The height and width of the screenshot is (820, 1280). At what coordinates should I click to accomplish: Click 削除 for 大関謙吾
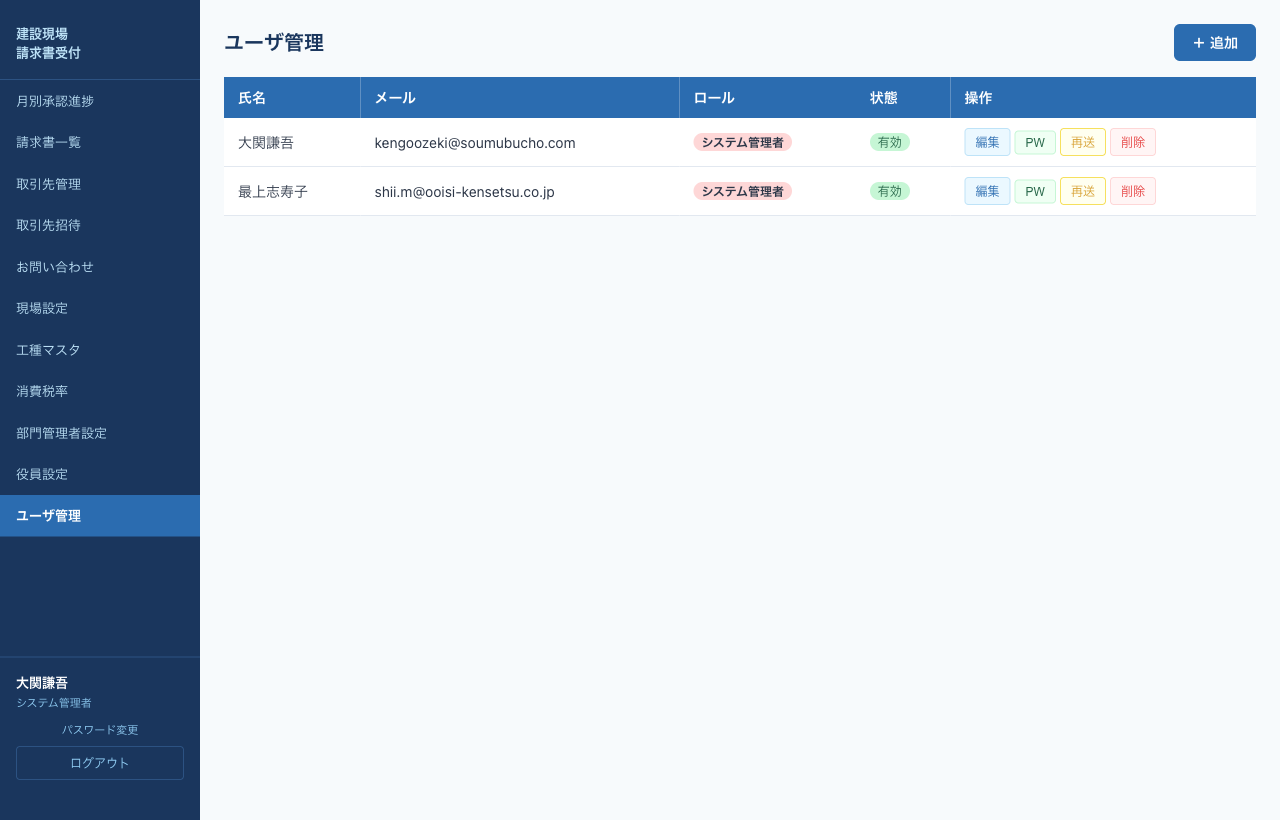(x=1133, y=142)
